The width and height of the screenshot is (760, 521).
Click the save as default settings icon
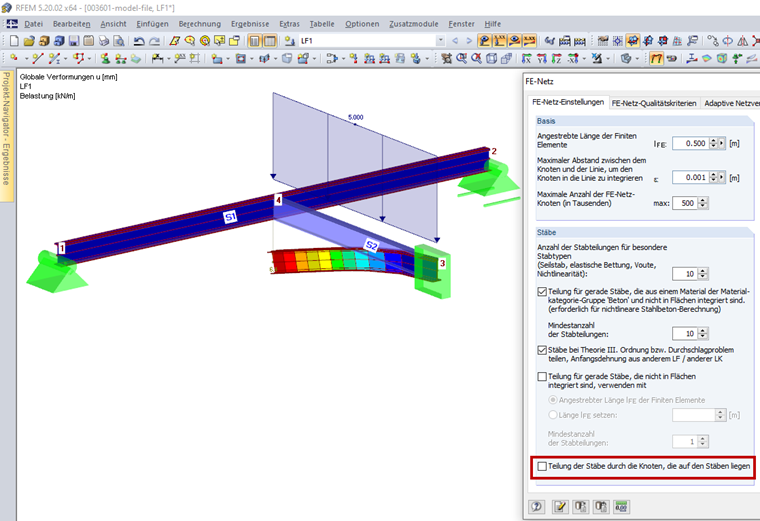(x=601, y=506)
